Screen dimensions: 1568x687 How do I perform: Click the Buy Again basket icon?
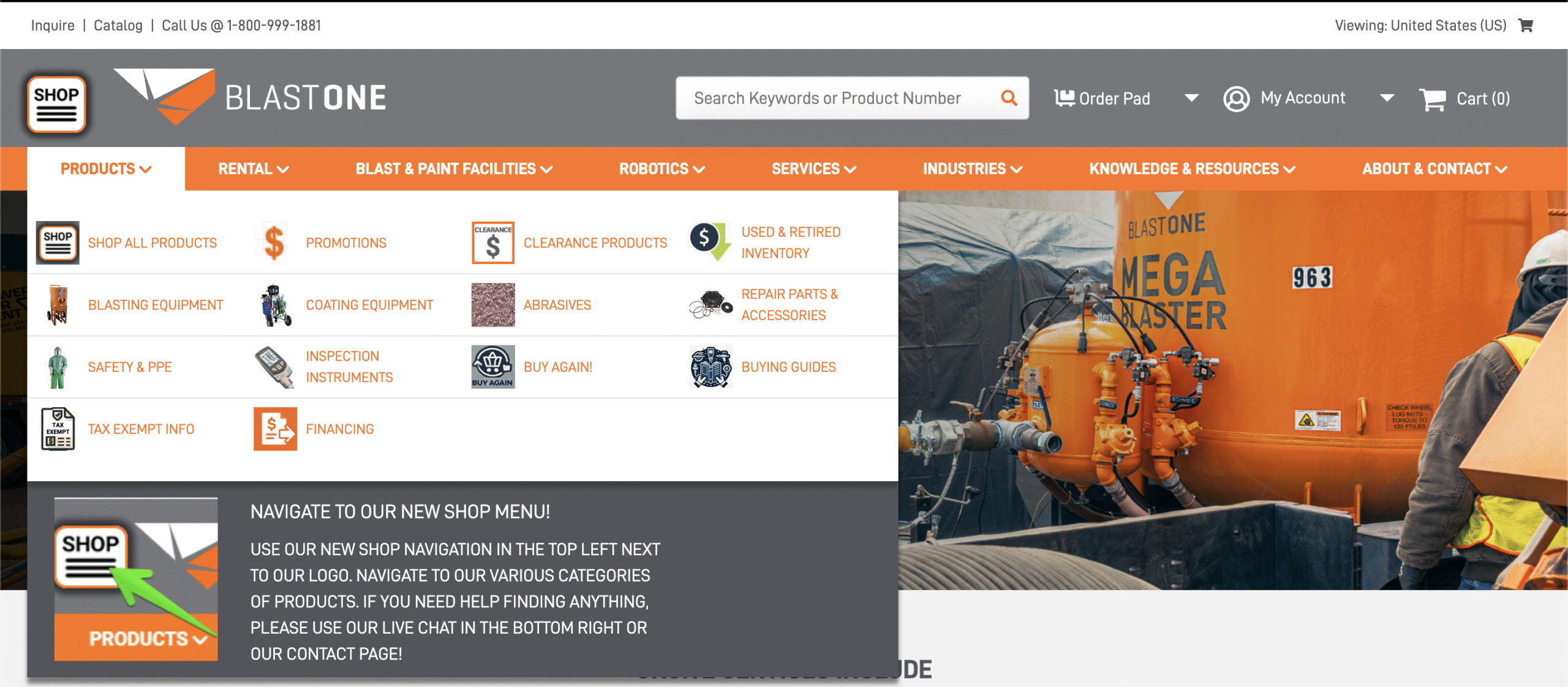(x=492, y=367)
